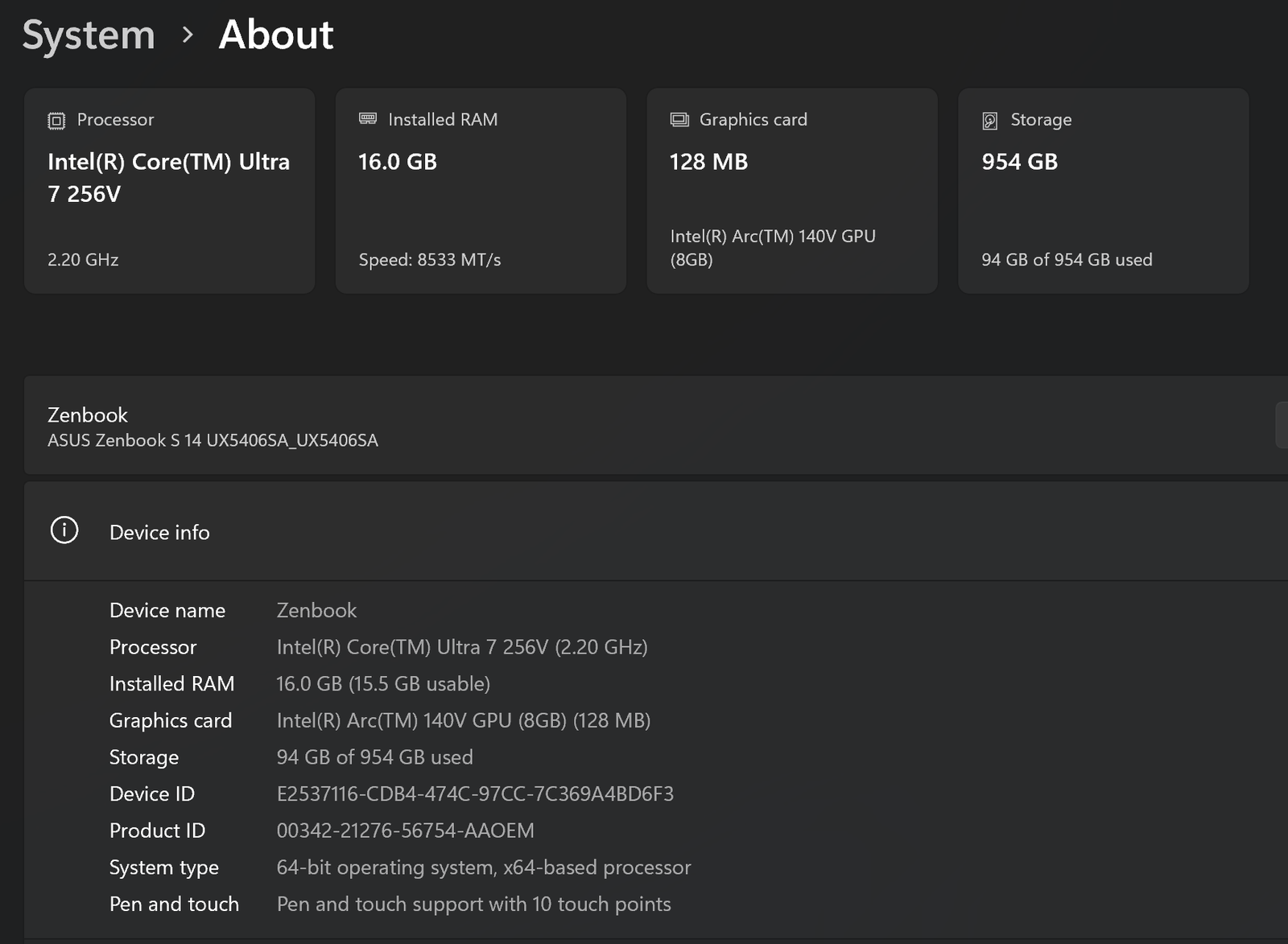The image size is (1288, 944).
Task: Click the breadcrumb chevron between System and About
Action: tap(188, 35)
